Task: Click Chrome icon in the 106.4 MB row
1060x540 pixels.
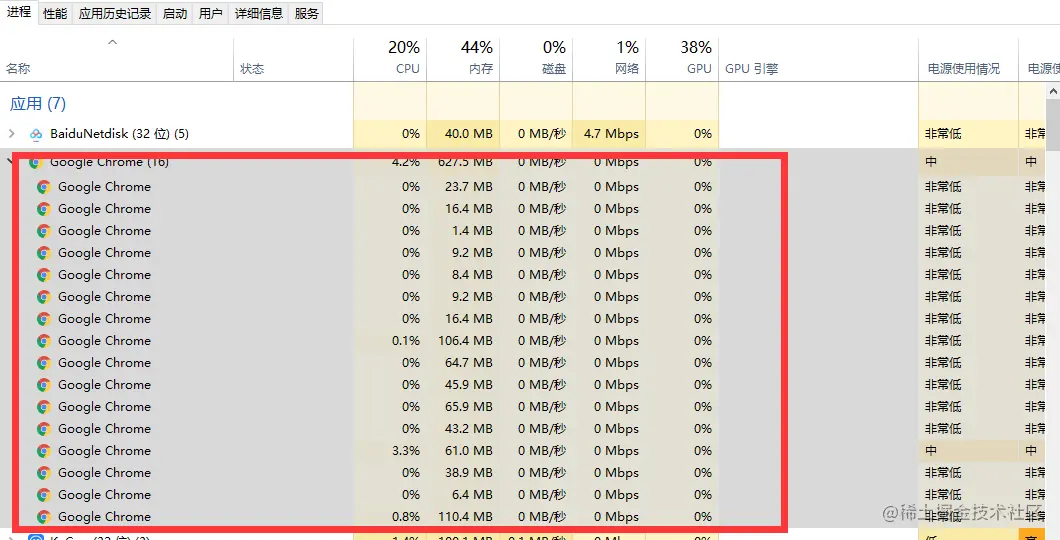Action: click(44, 341)
